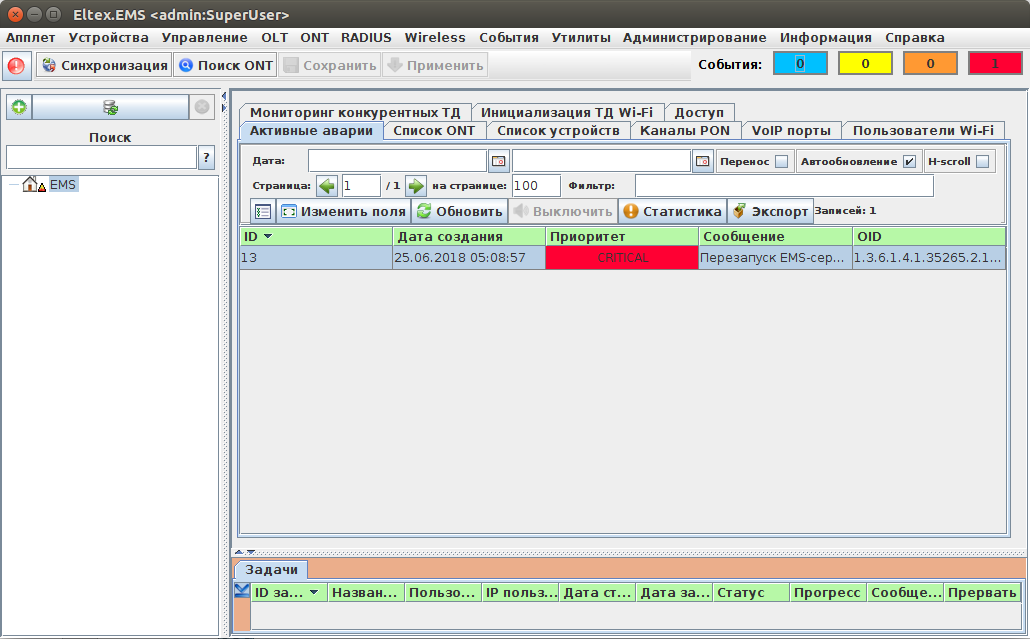Select the Задачи tab

pos(271,569)
